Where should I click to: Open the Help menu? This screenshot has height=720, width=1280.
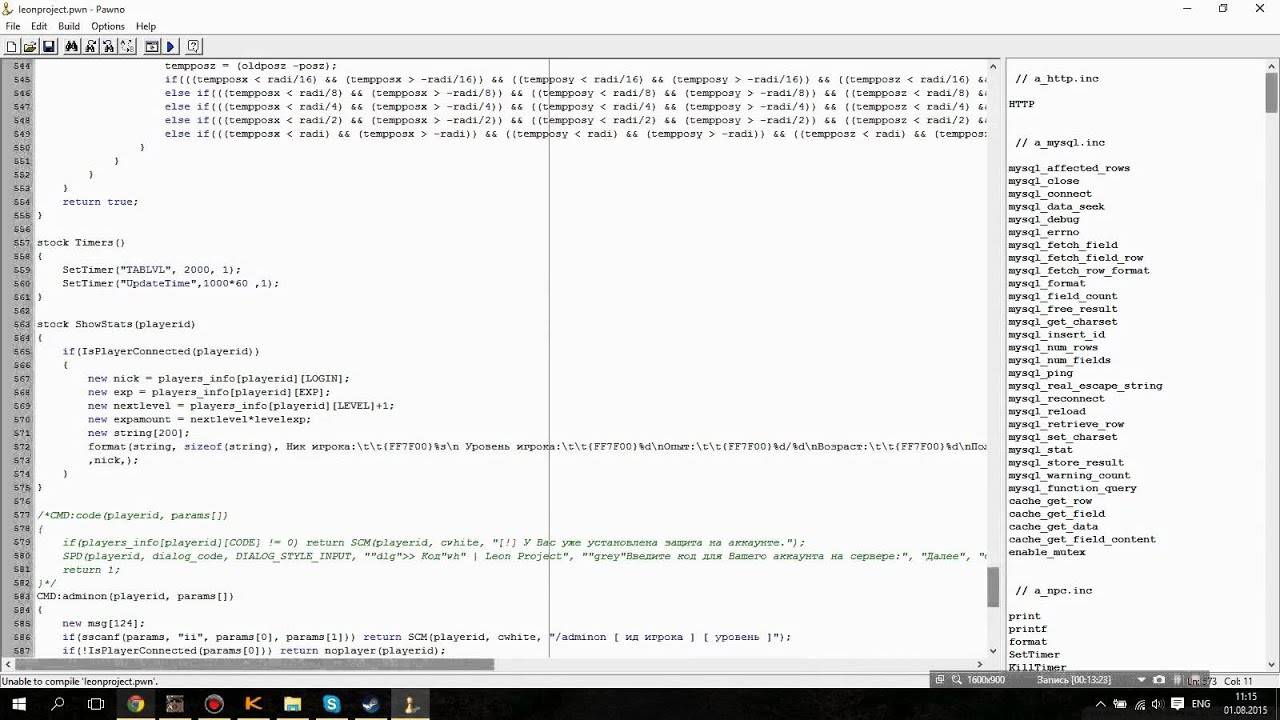146,26
